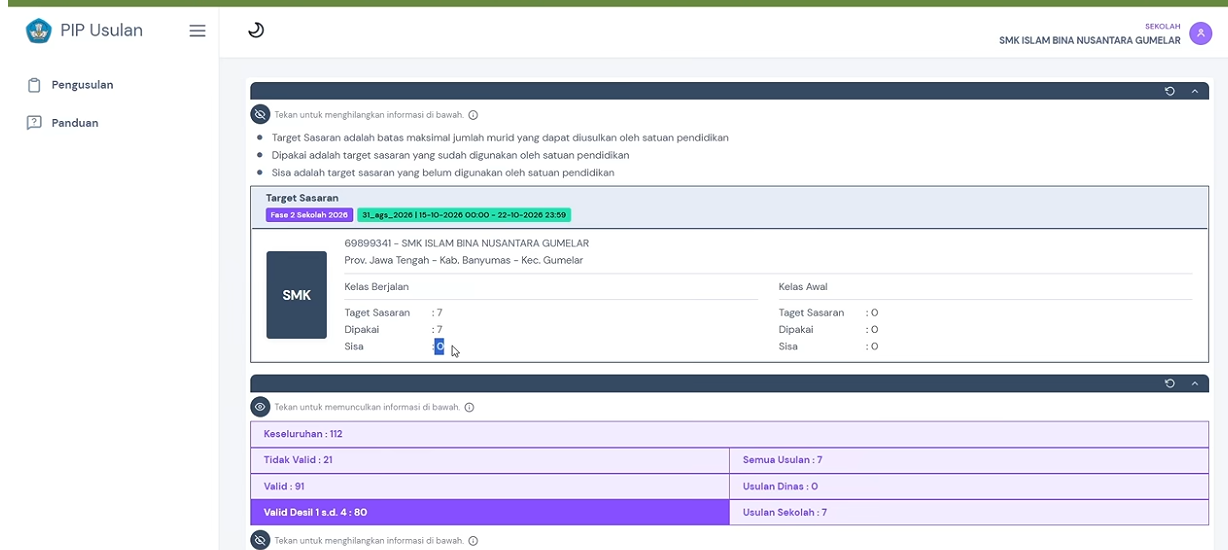Click the green '31_ags_2026' date range badge
Viewport: 1228px width, 550px height.
[x=464, y=214]
